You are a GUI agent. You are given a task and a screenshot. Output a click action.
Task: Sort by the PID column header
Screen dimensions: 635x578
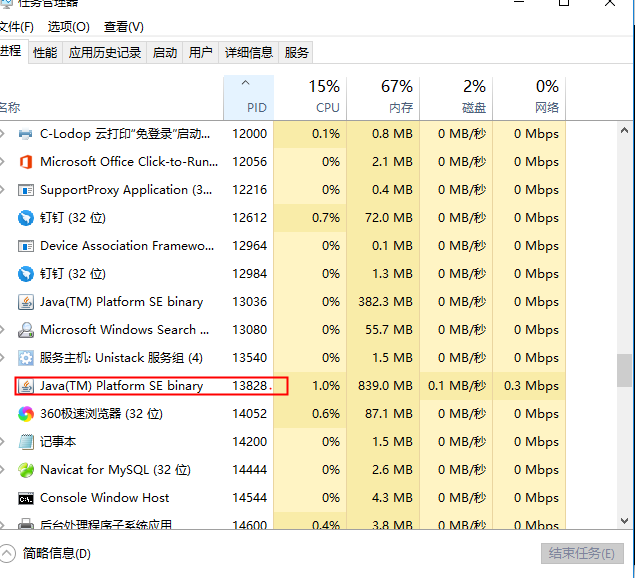(x=249, y=97)
